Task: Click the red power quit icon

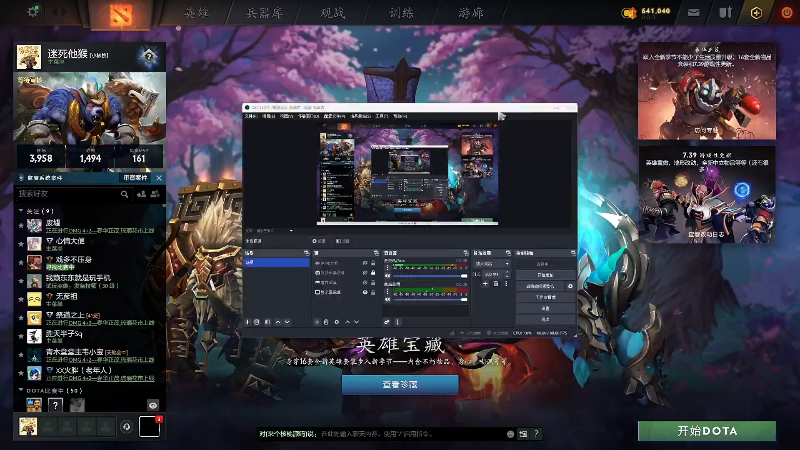Action: point(787,12)
